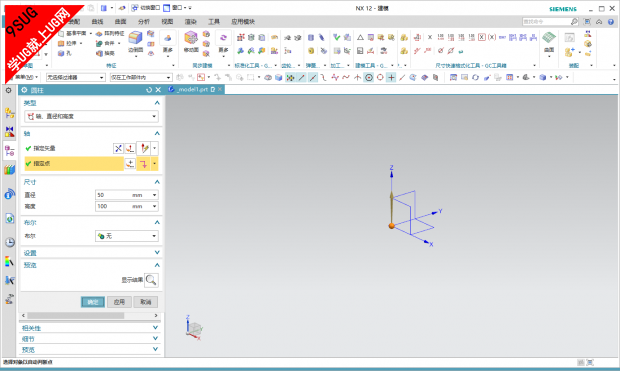Click the 基准平面 datum plane icon
This screenshot has width=620, height=371.
coord(61,34)
